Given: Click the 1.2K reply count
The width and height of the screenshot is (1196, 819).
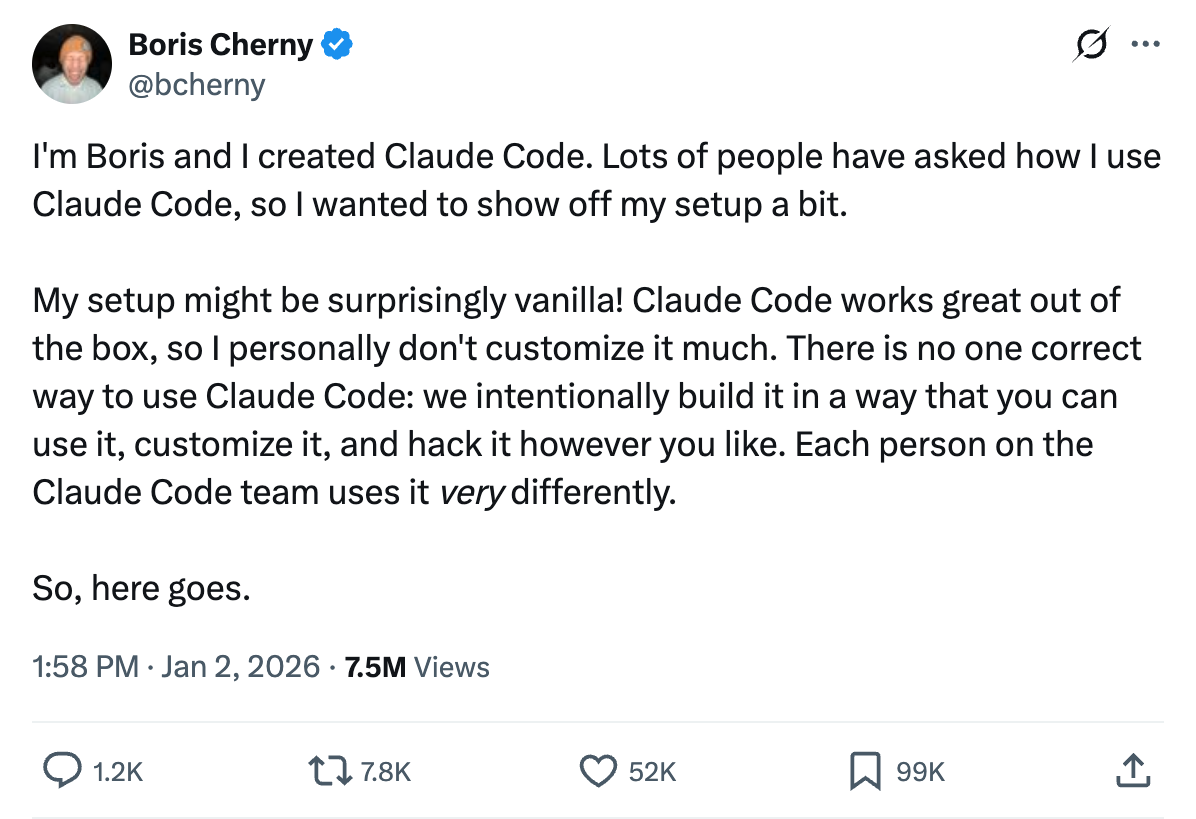Looking at the screenshot, I should [x=118, y=772].
